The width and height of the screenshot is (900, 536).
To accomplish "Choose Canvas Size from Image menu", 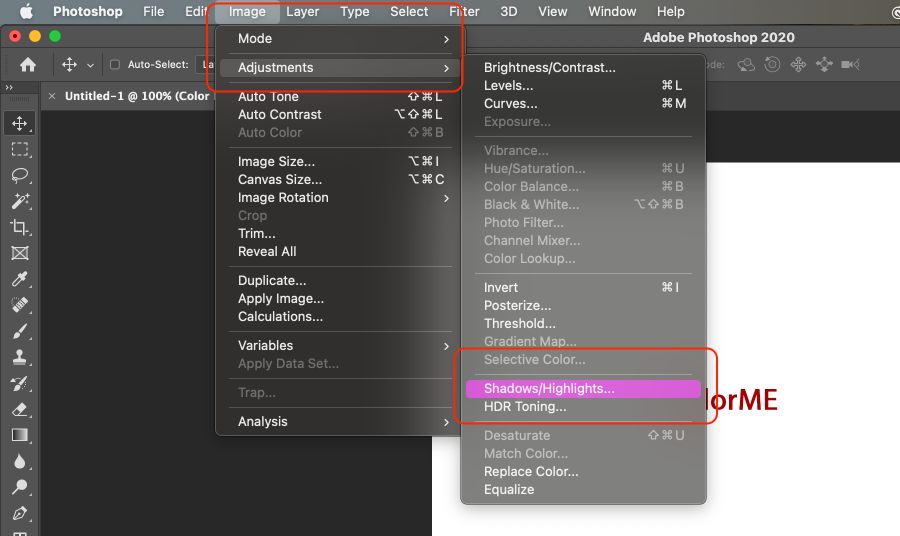I will [342, 180].
